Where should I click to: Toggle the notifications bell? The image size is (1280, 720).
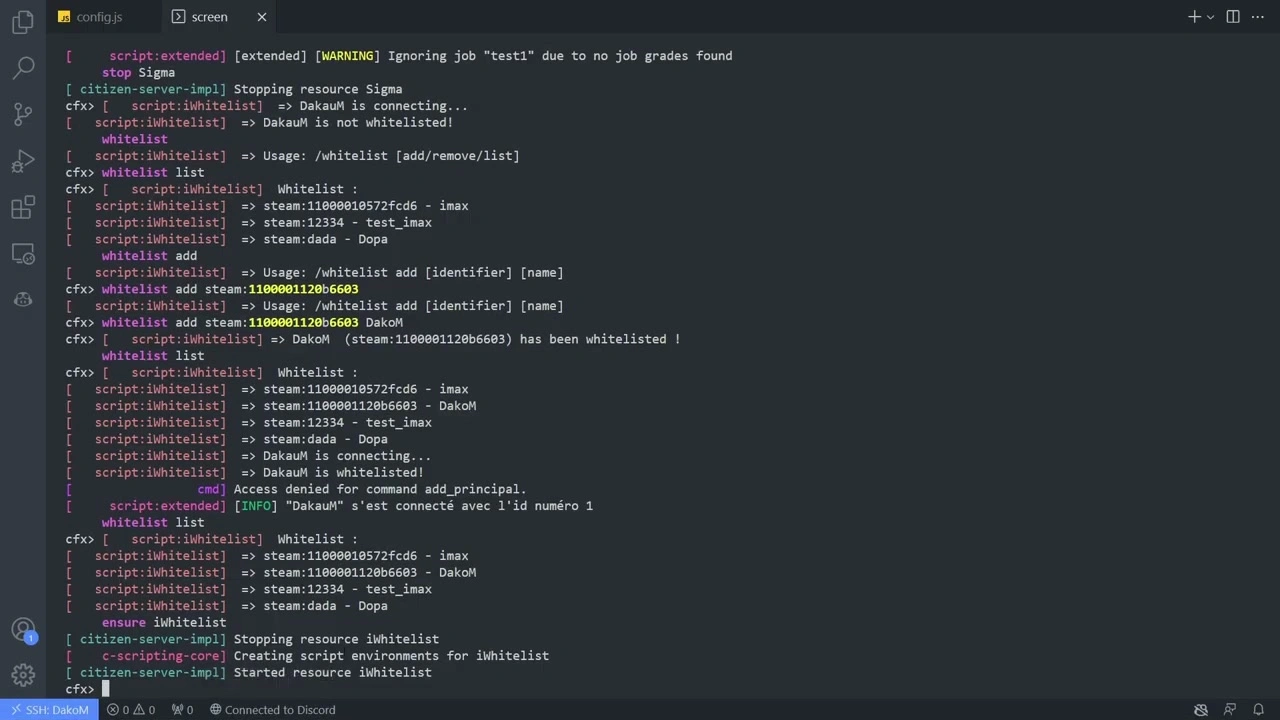(1256, 710)
